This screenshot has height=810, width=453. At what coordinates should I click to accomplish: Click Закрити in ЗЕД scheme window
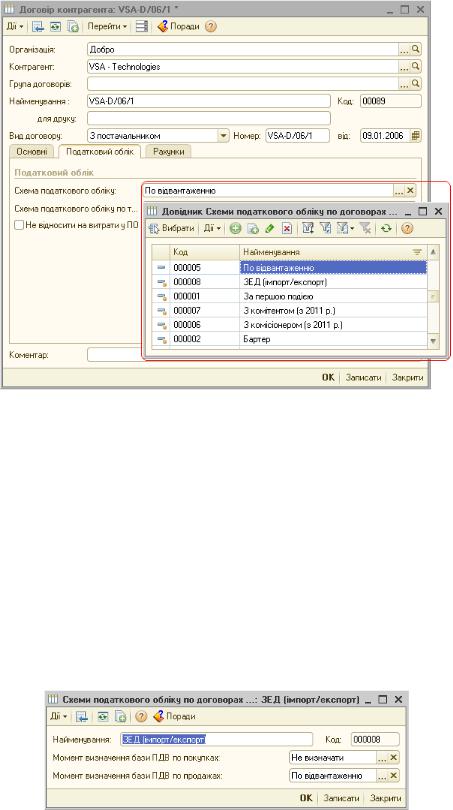coord(385,798)
